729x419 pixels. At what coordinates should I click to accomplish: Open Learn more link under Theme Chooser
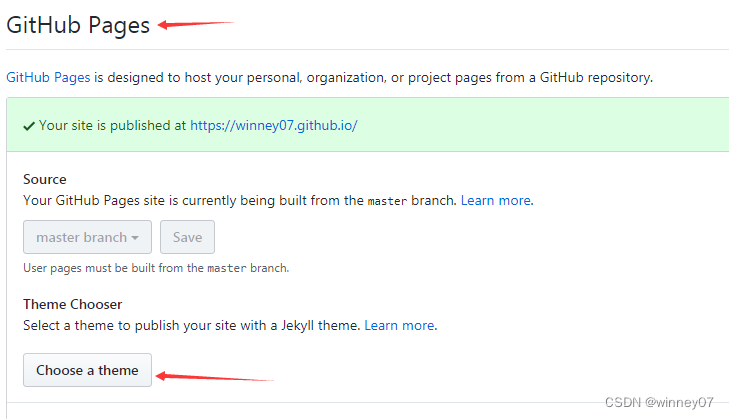[x=399, y=325]
